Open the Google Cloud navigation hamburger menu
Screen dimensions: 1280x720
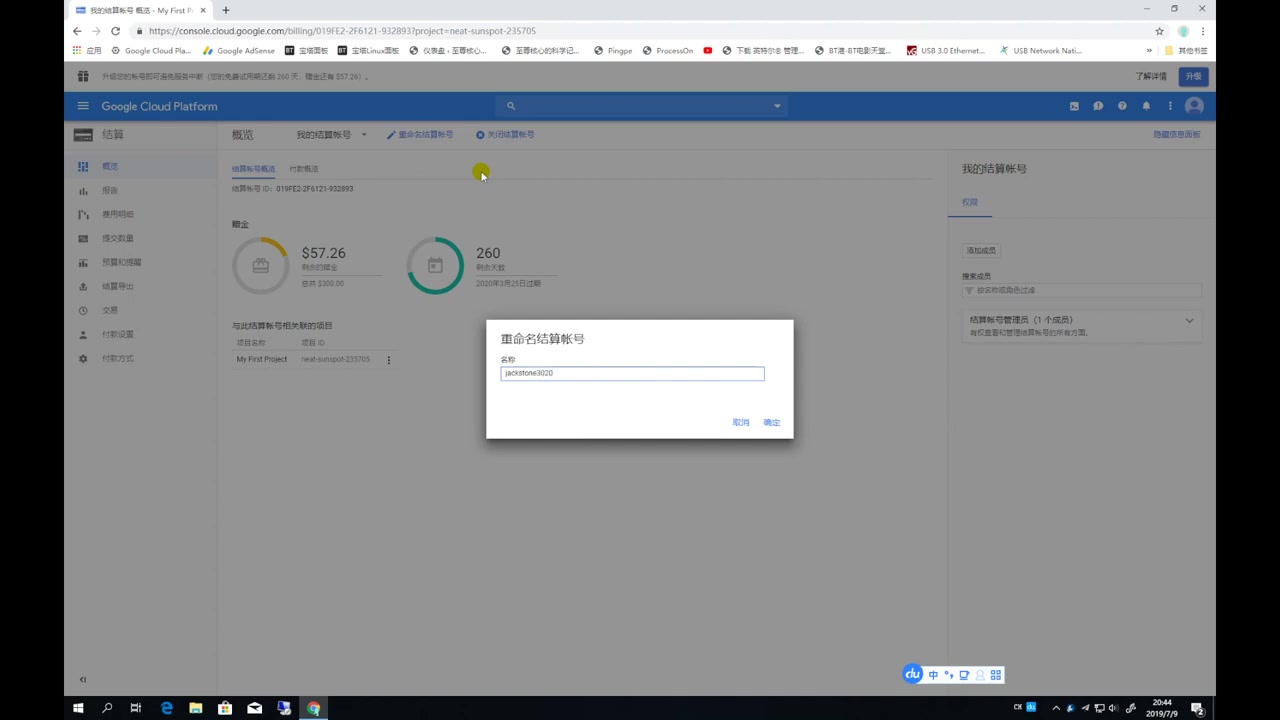coord(83,106)
